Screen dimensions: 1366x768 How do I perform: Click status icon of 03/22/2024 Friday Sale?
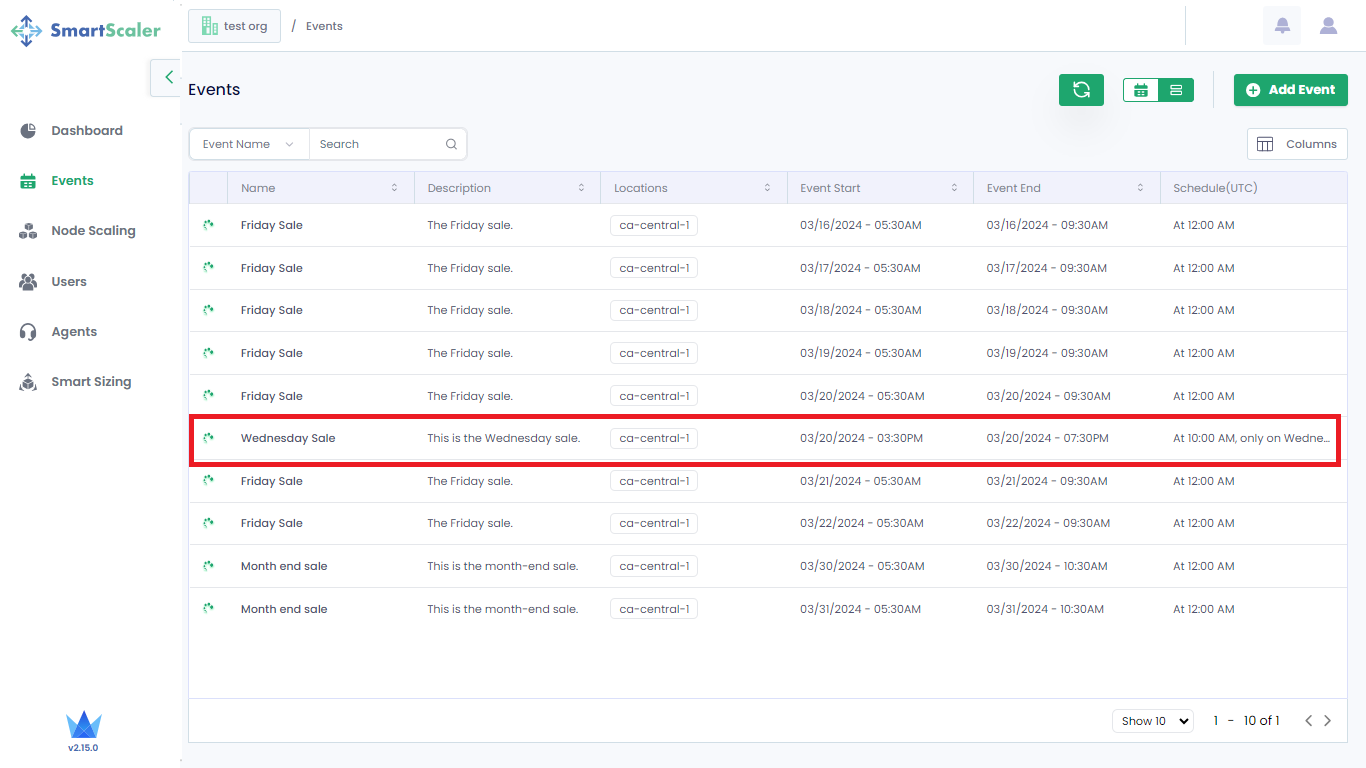pos(208,523)
